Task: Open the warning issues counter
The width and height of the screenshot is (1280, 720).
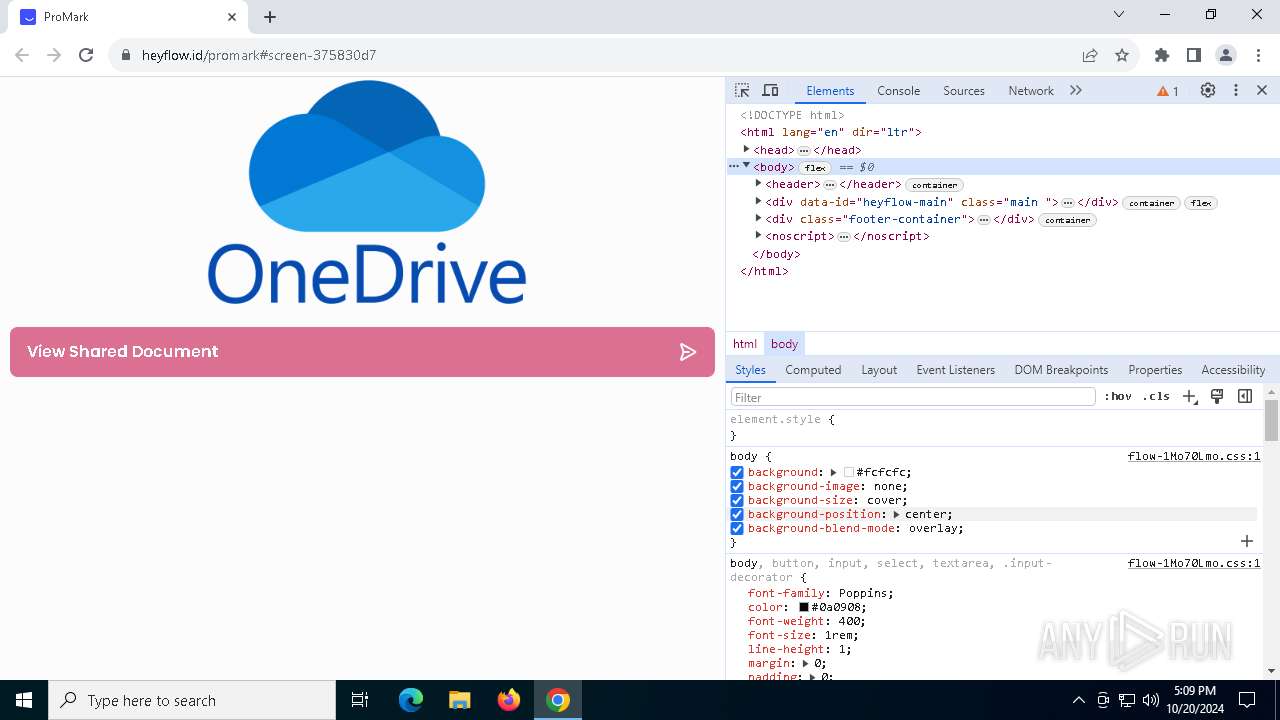Action: point(1168,91)
